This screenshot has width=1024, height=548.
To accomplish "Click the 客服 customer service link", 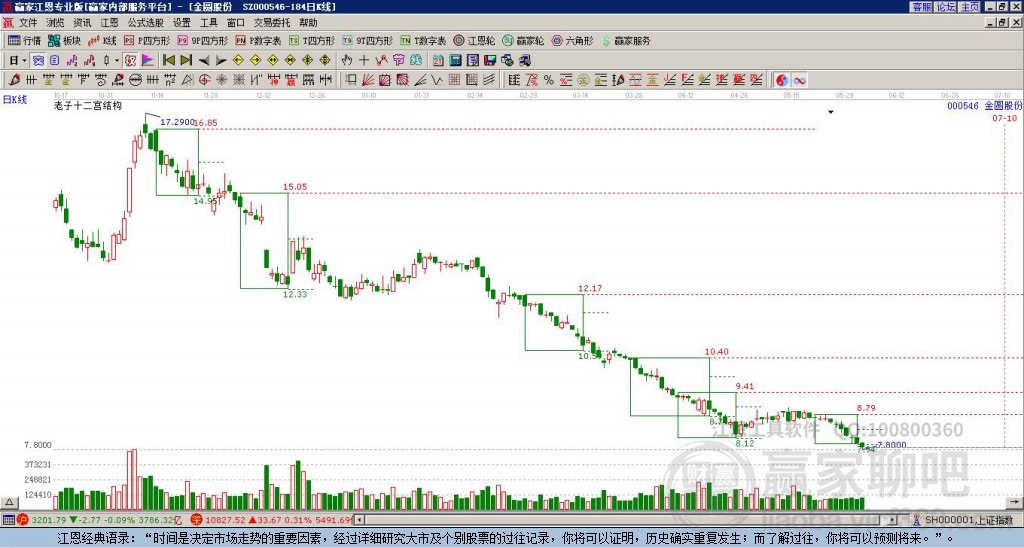I will point(921,6).
